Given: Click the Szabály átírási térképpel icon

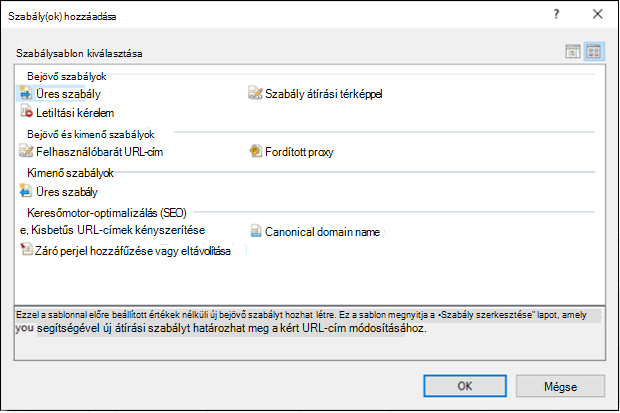Looking at the screenshot, I should [255, 93].
